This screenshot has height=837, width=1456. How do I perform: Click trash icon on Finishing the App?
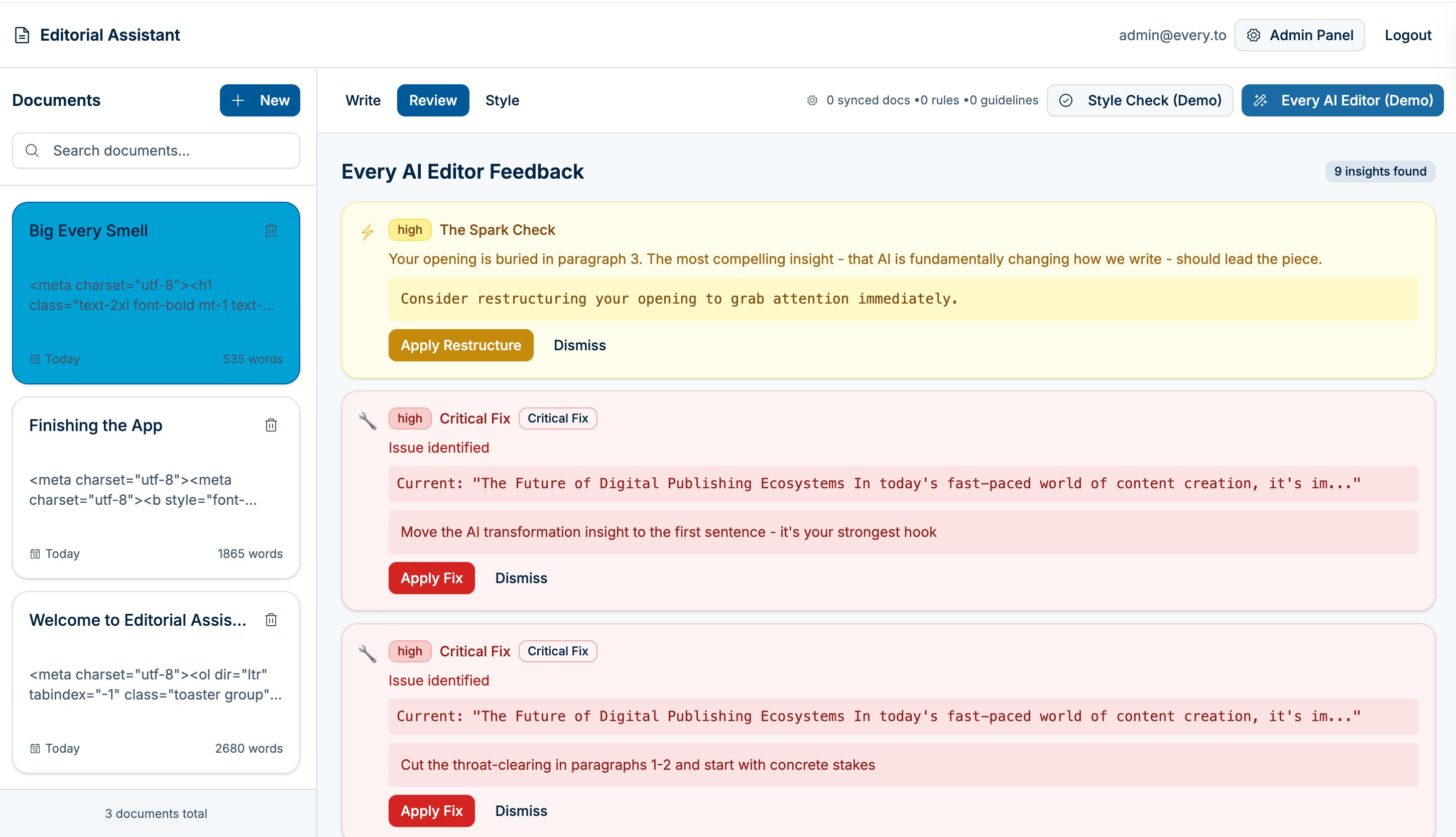point(271,426)
